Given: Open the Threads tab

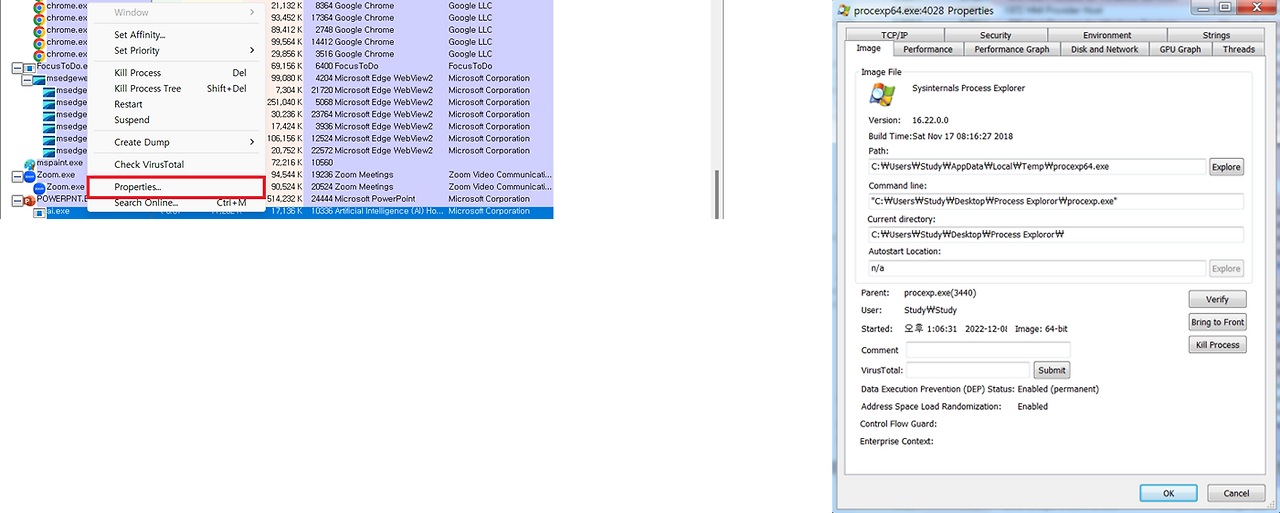Looking at the screenshot, I should 1238,49.
